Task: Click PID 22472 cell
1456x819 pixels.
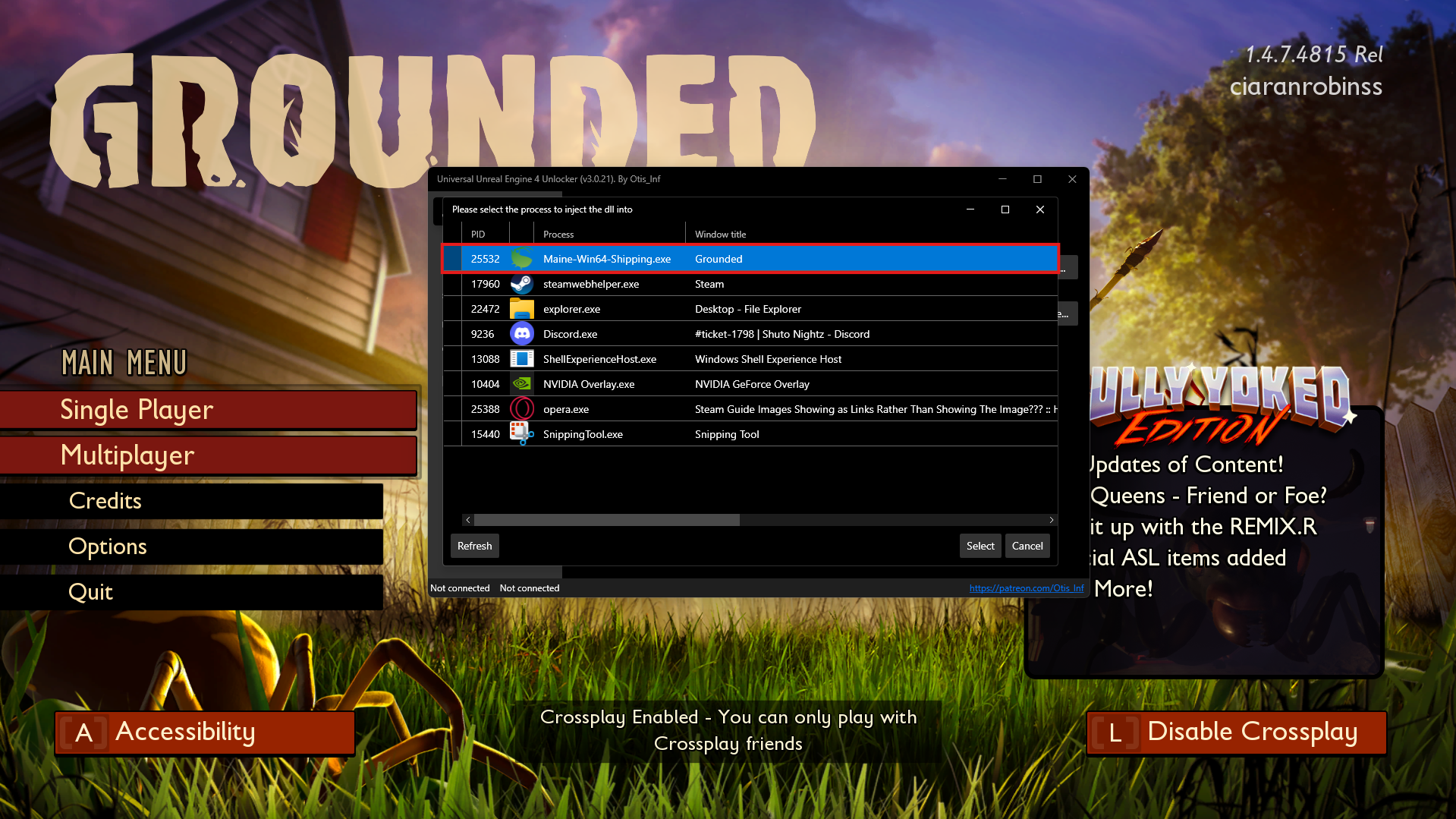Action: coord(486,309)
